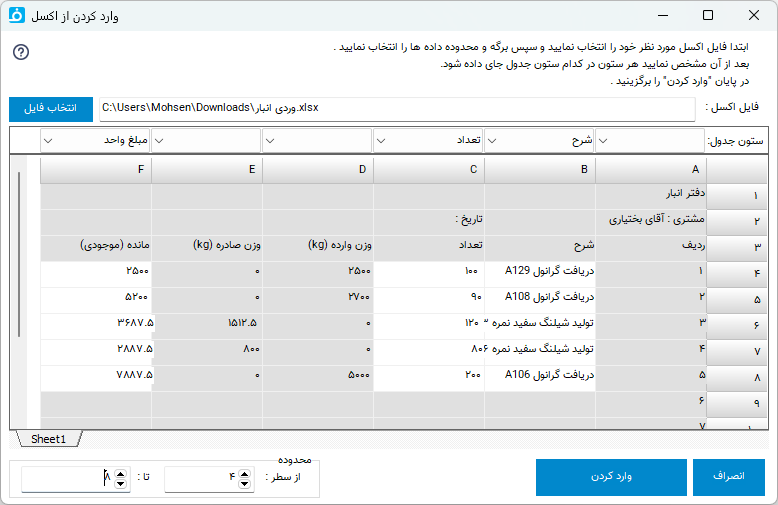Select row header ۸
The image size is (778, 505).
pos(737,378)
